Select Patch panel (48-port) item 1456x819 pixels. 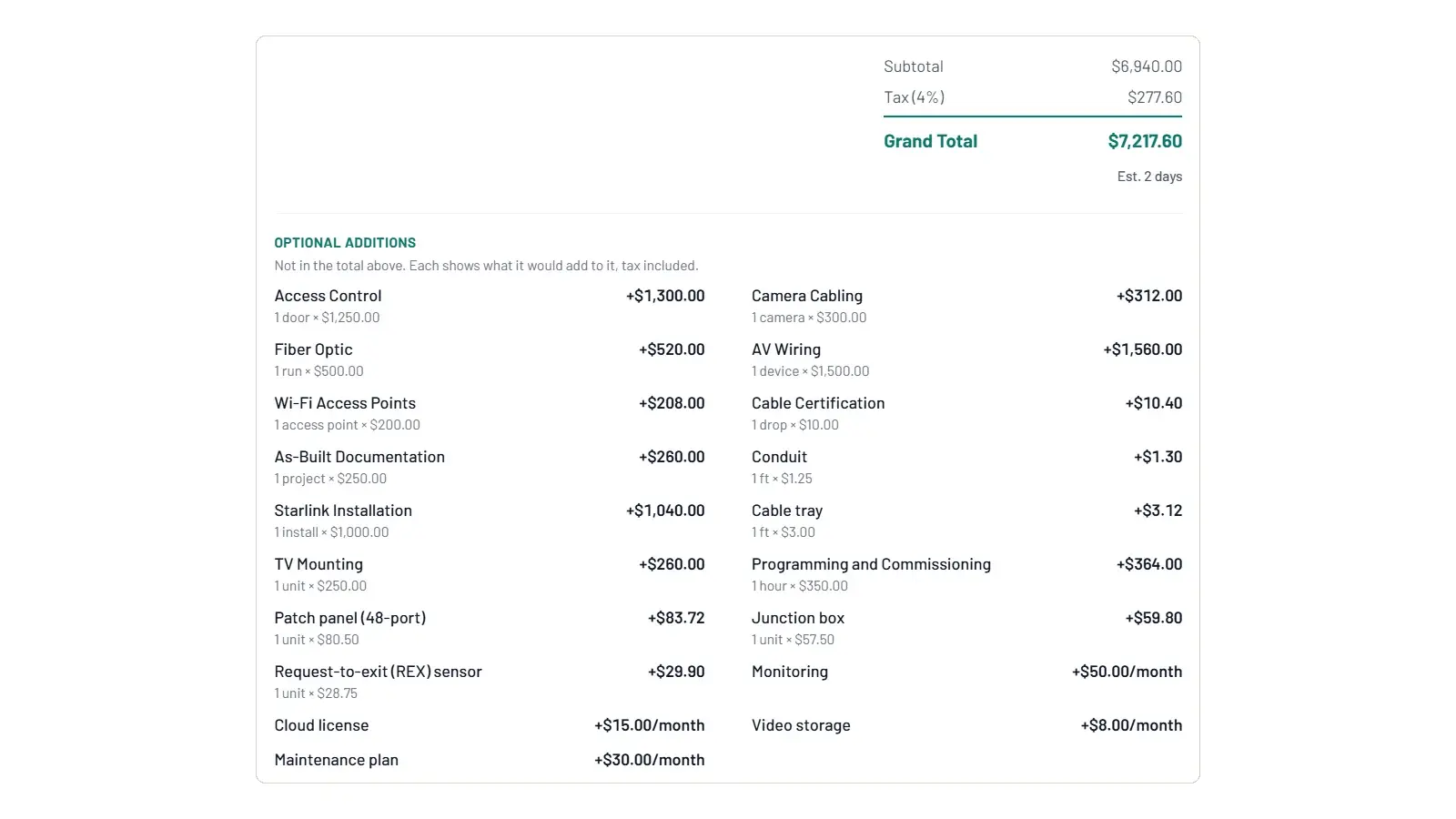tap(490, 628)
